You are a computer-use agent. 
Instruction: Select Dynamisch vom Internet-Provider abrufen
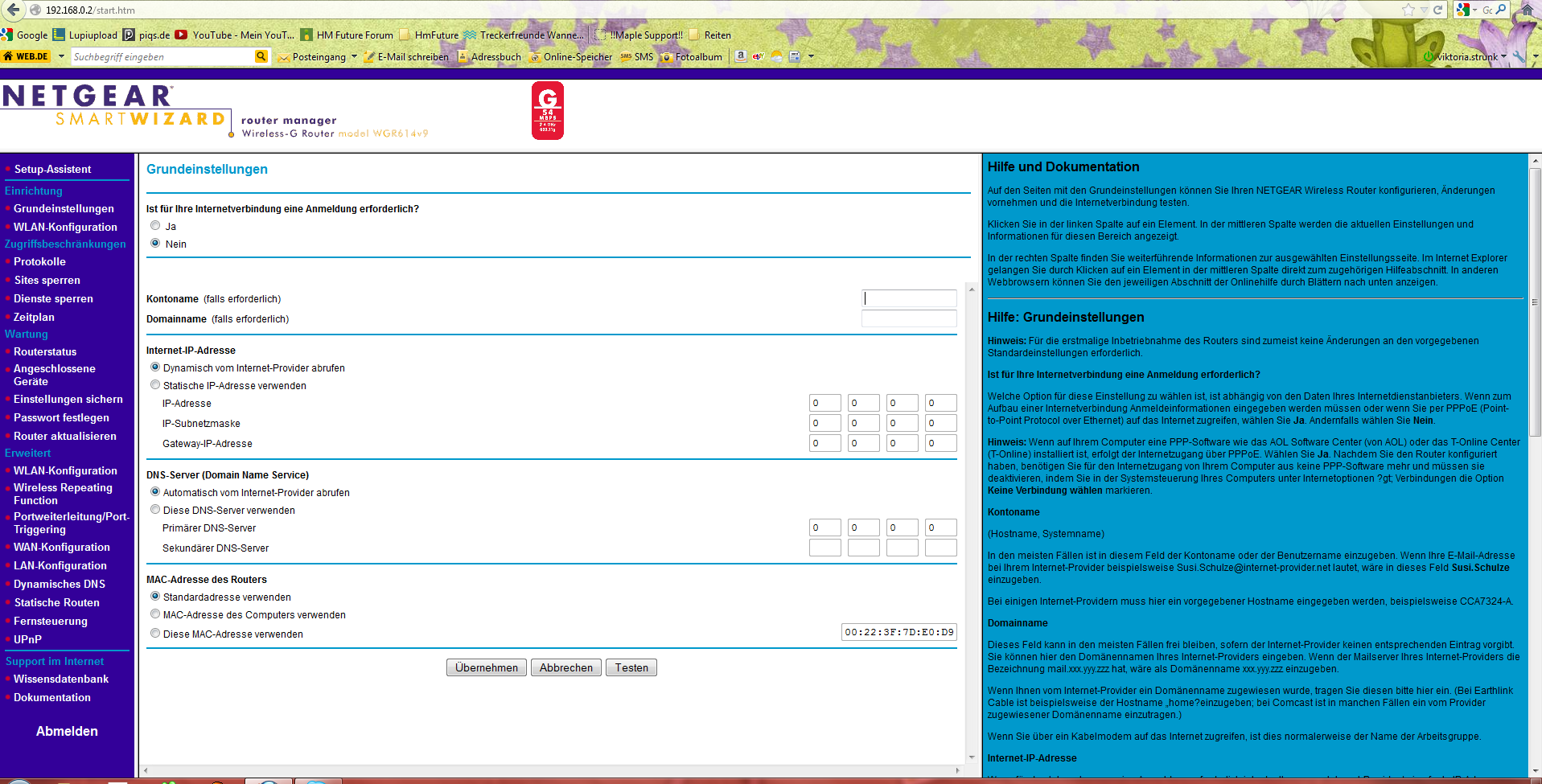click(155, 367)
